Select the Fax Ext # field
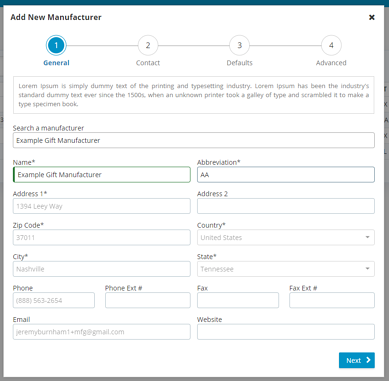389x381 pixels. [332, 300]
